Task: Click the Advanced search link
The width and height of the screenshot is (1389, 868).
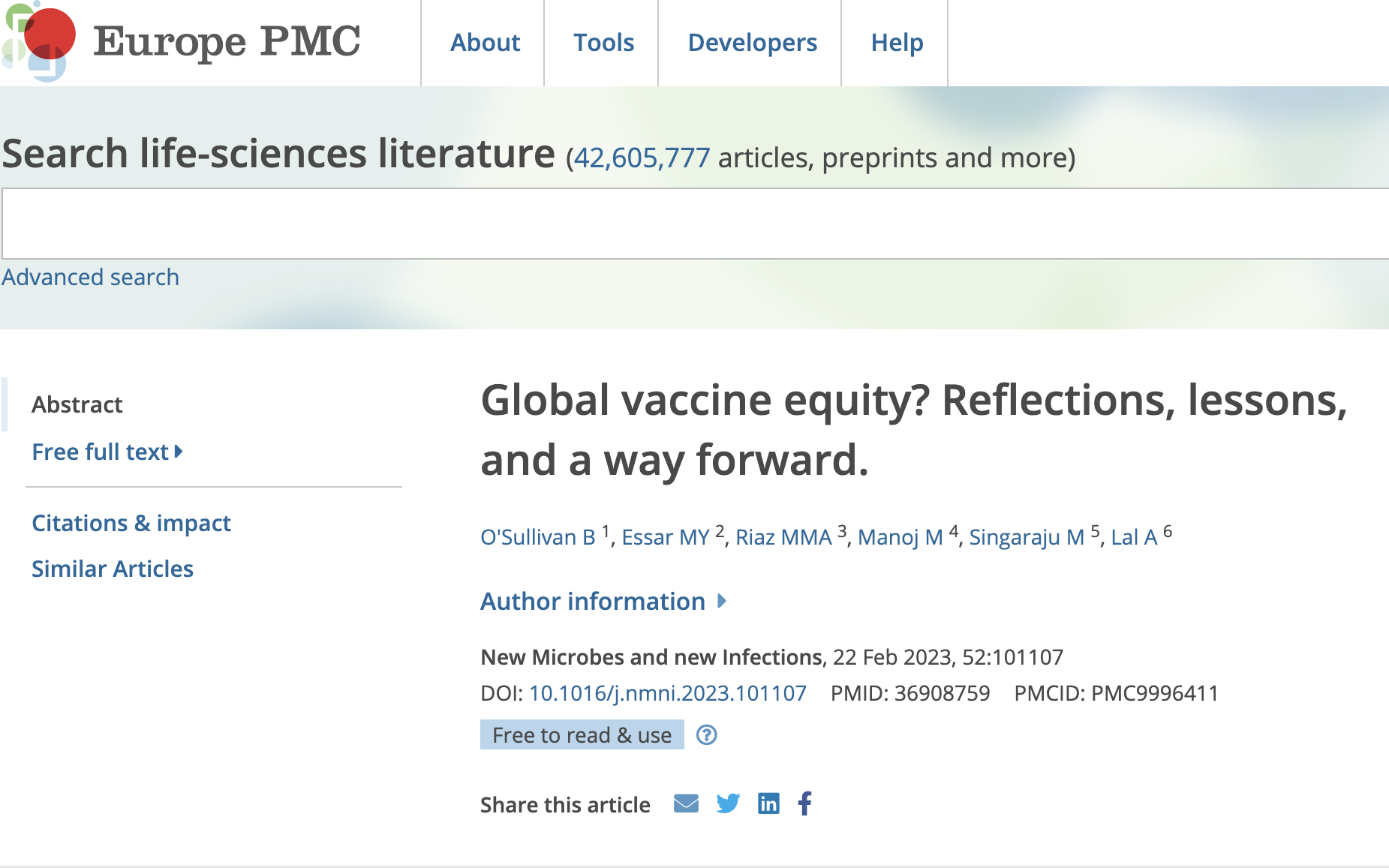Action: pyautogui.click(x=91, y=278)
